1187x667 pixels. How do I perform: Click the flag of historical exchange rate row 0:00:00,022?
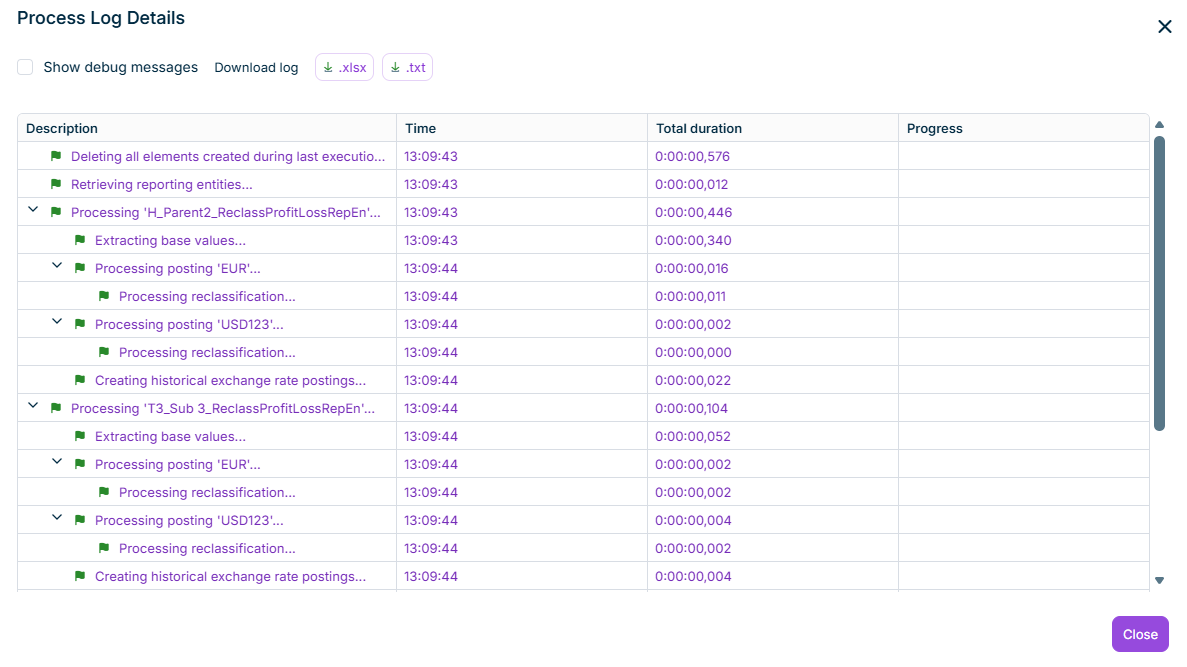click(80, 380)
